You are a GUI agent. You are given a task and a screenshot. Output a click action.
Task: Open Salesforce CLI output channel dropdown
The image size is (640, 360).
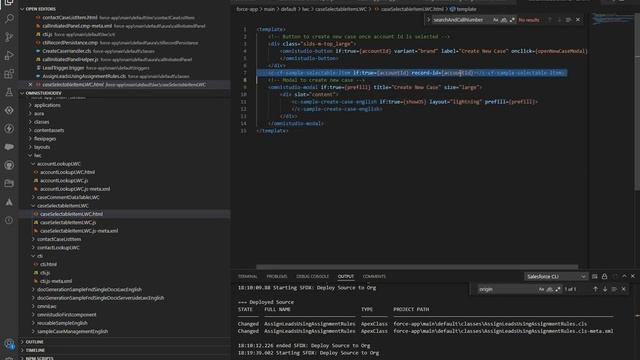(556, 276)
